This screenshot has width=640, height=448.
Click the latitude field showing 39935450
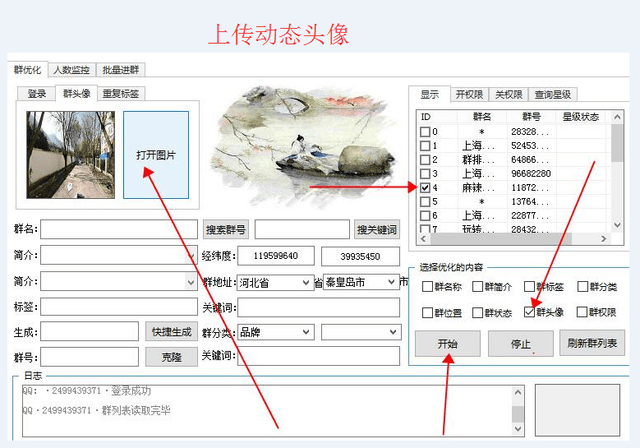pos(360,256)
